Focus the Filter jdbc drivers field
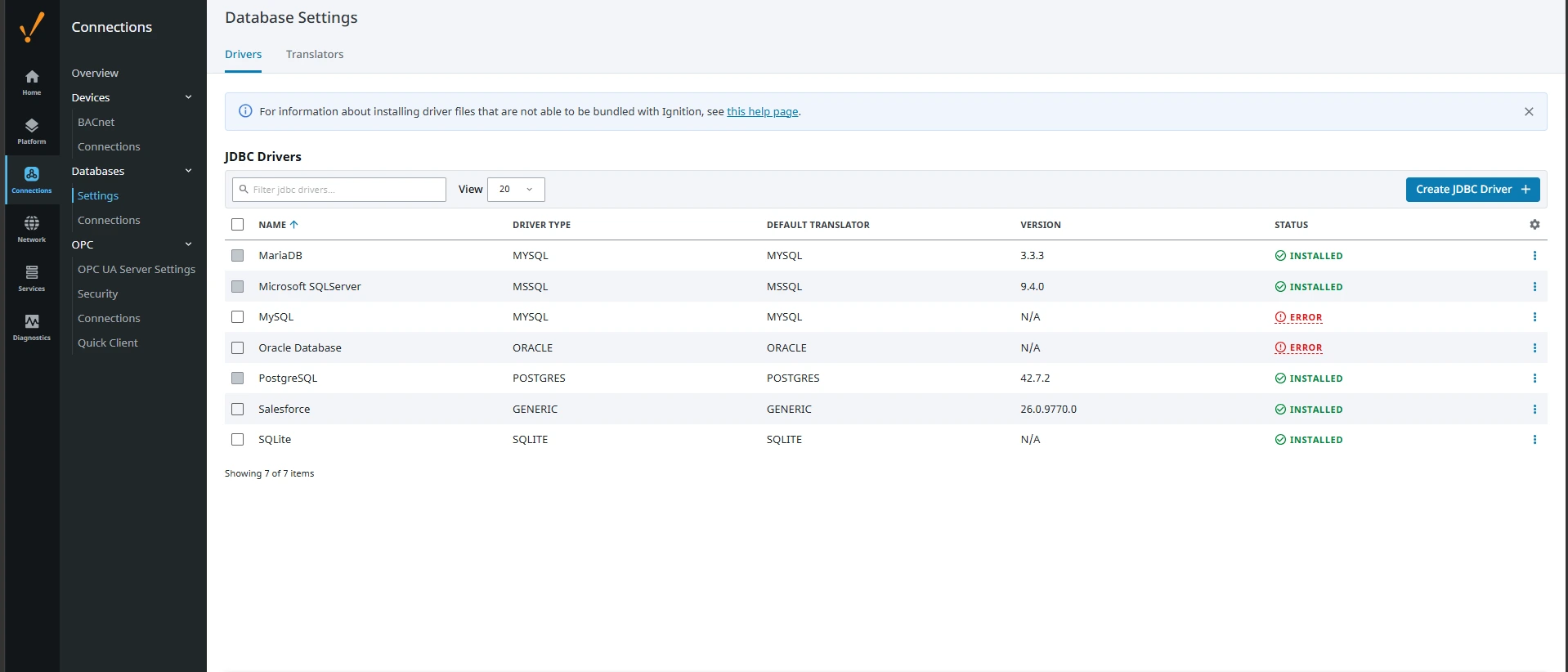The image size is (1568, 672). pos(339,190)
